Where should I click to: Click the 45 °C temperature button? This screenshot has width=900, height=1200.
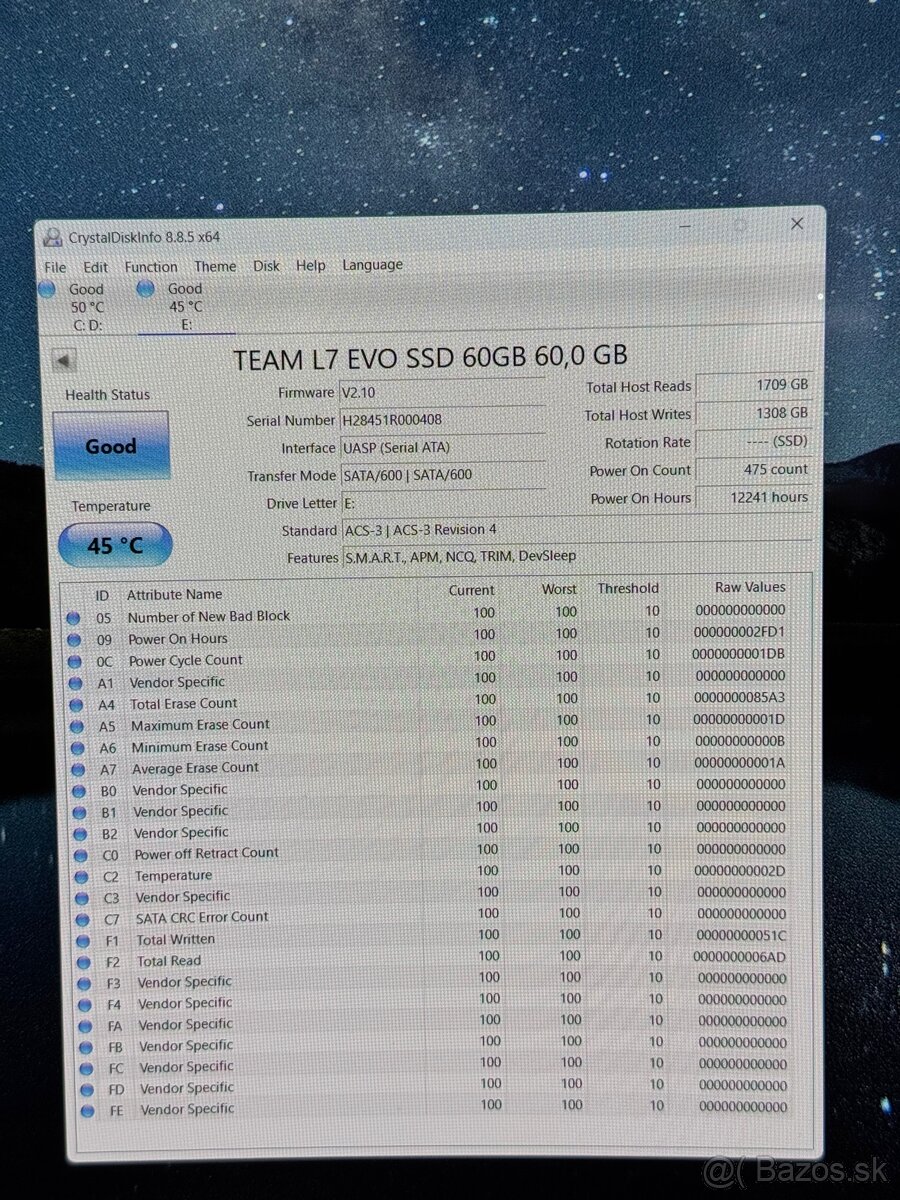115,546
